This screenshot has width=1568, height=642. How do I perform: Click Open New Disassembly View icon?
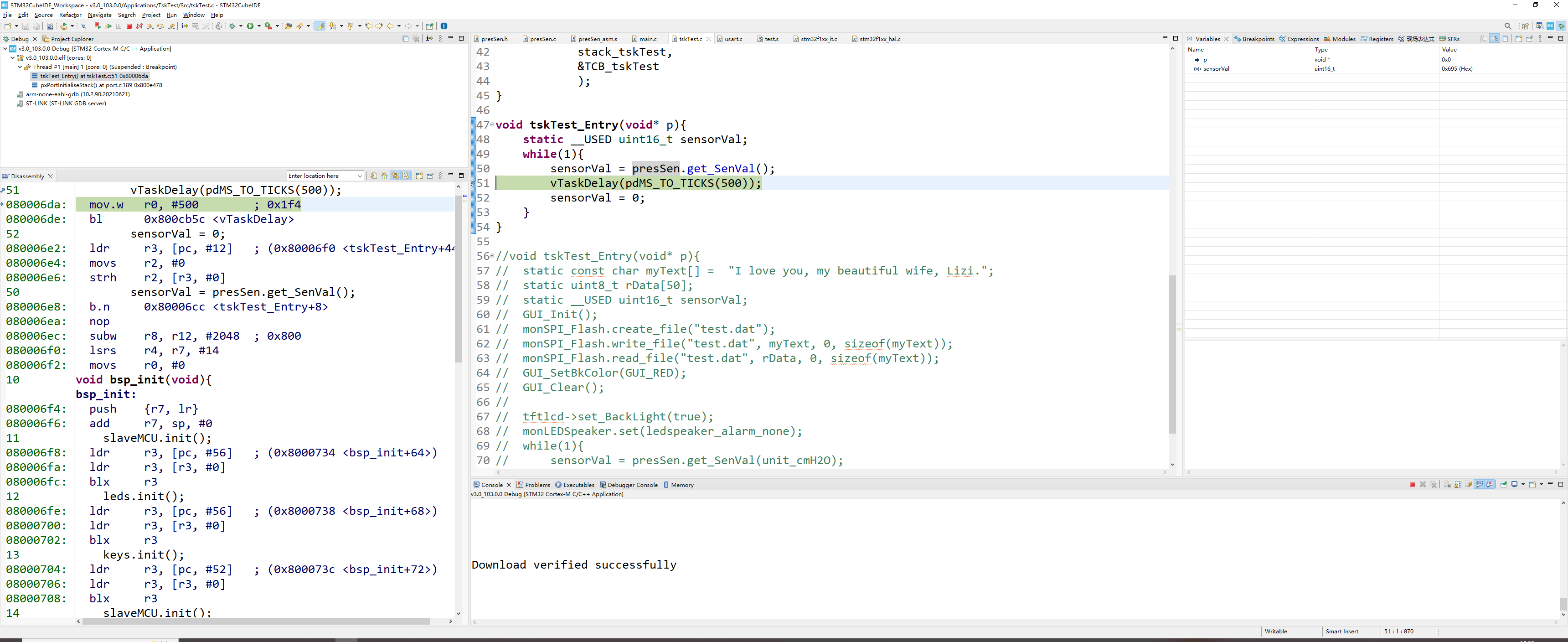point(419,176)
